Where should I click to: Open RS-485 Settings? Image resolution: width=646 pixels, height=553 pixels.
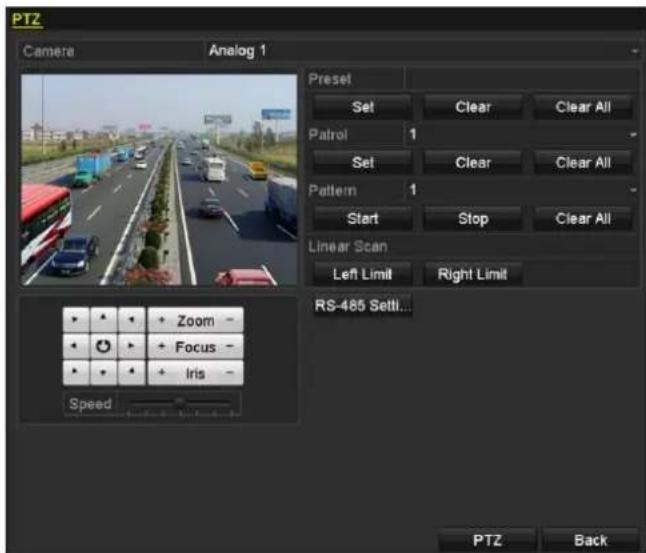point(363,306)
